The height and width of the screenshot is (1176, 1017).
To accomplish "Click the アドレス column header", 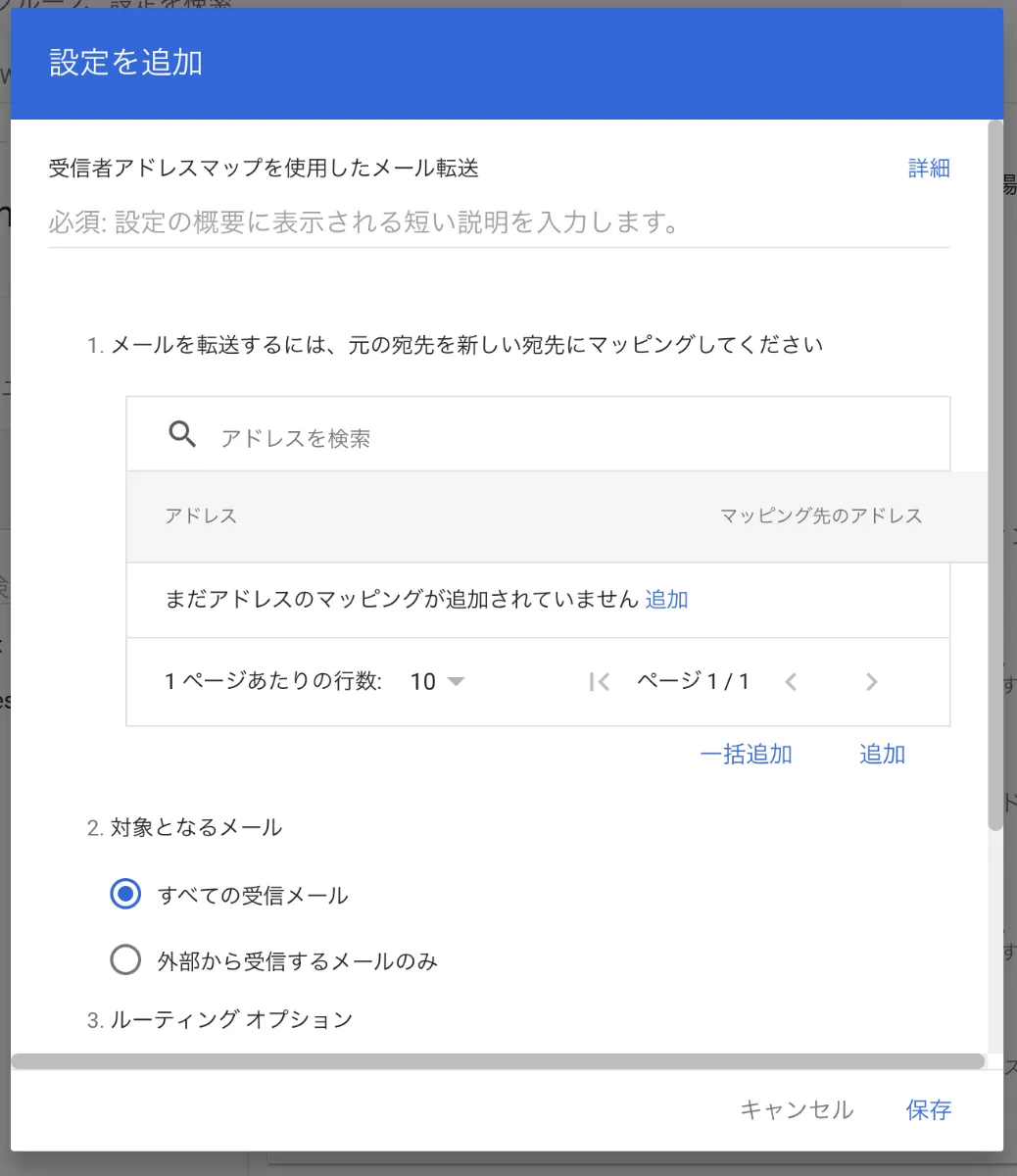I will pyautogui.click(x=201, y=514).
